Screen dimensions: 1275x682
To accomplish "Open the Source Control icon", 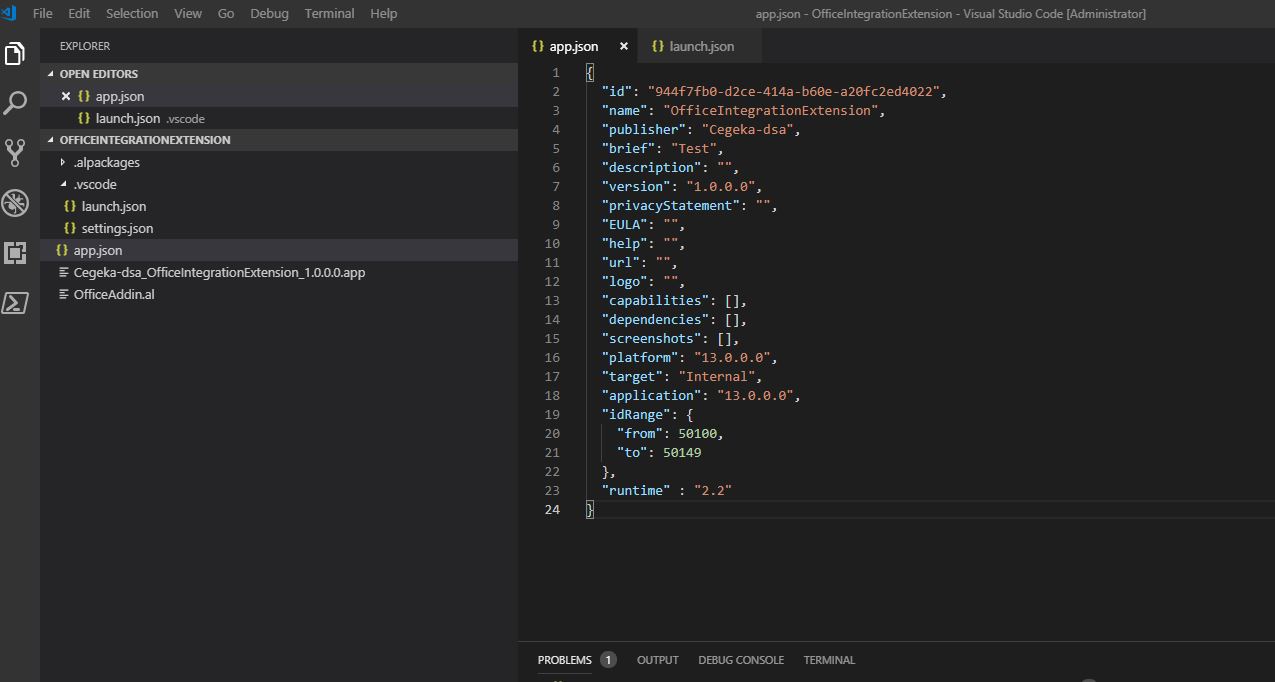I will (14, 153).
